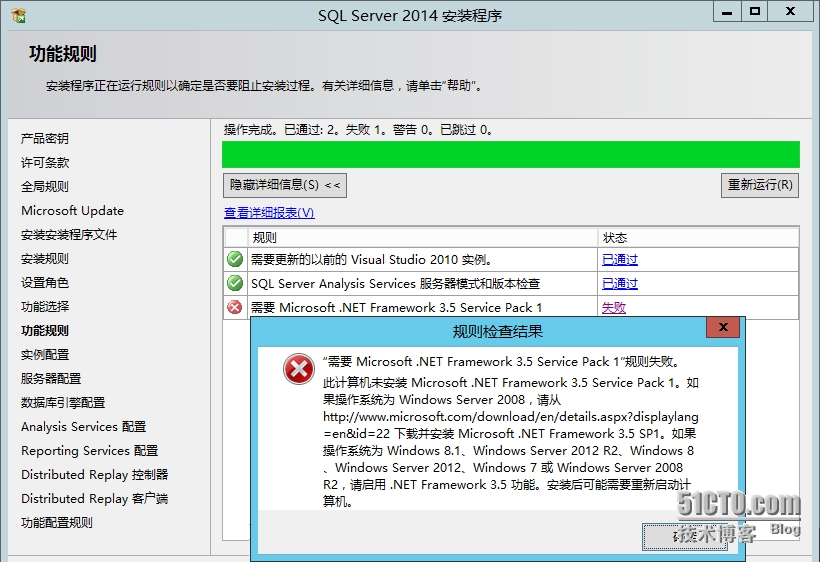Image resolution: width=820 pixels, height=562 pixels.
Task: Minimize the SQL Server 2014 setup window
Action: point(727,12)
